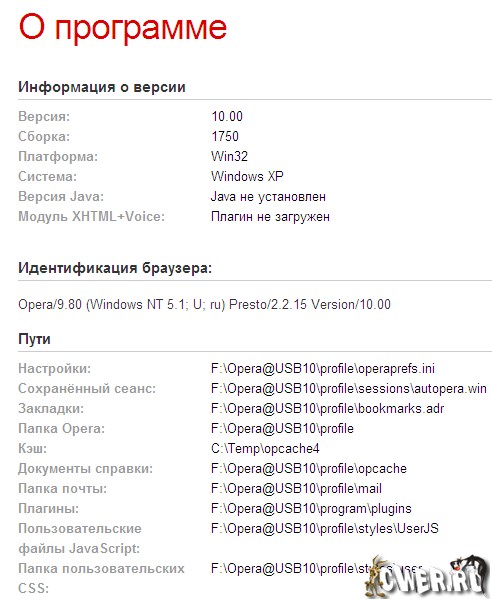Click the profile\mail folder path
Screen dimensions: 492x601
point(296,488)
